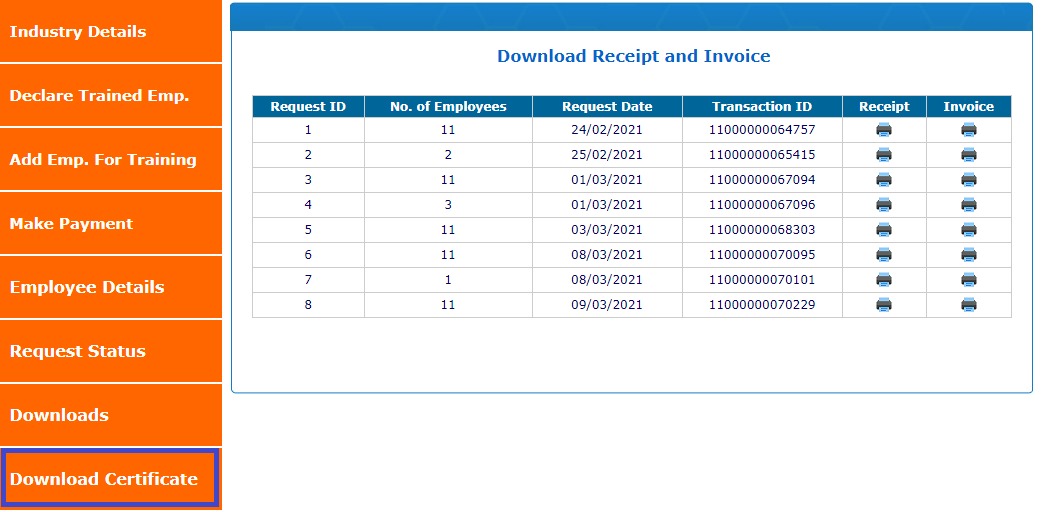Click Receipt printer icon for Request ID 1

point(884,130)
